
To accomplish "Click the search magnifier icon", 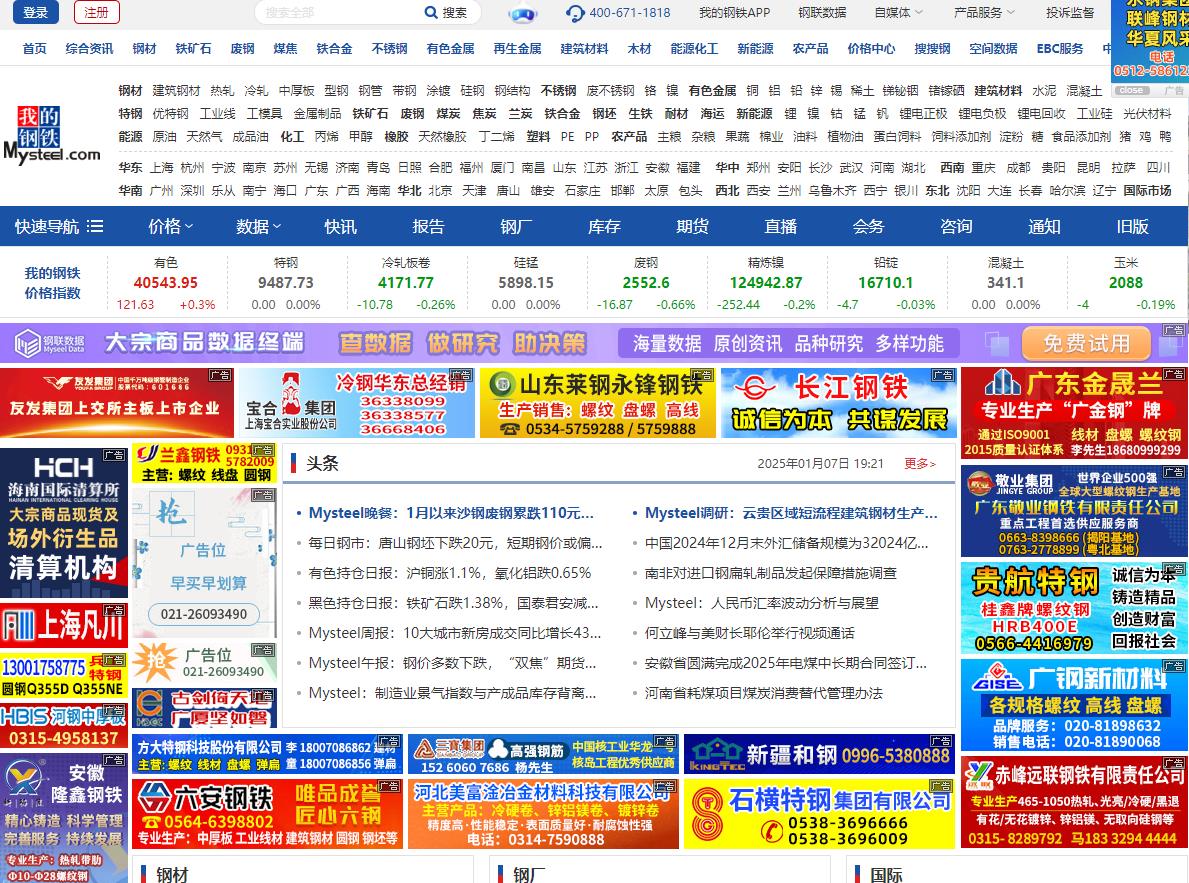I will (x=431, y=12).
